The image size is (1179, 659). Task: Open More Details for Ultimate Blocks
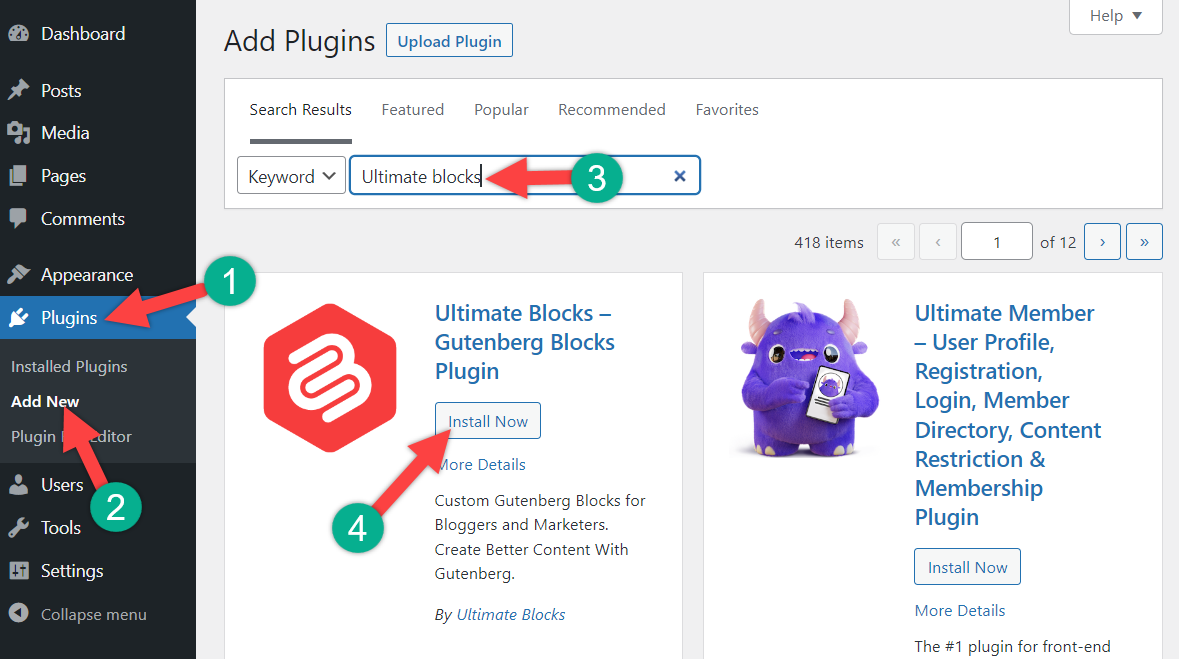coord(480,464)
